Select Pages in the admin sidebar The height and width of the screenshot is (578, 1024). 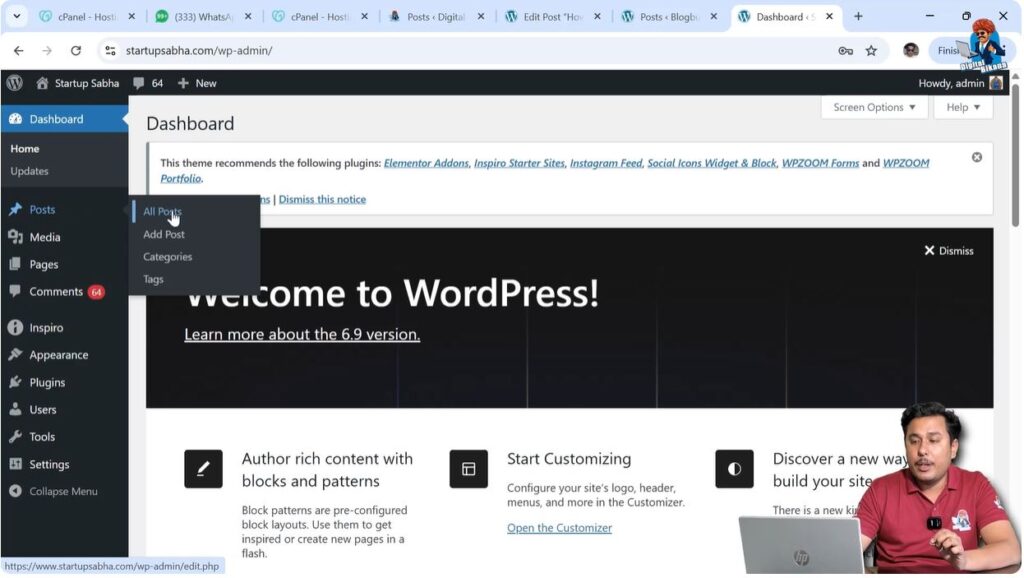click(x=43, y=264)
